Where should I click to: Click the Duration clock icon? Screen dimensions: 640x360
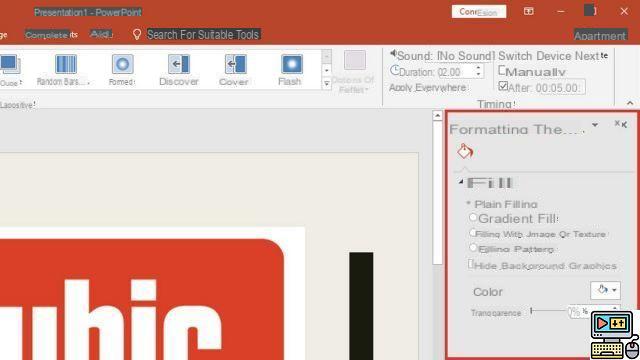click(394, 71)
